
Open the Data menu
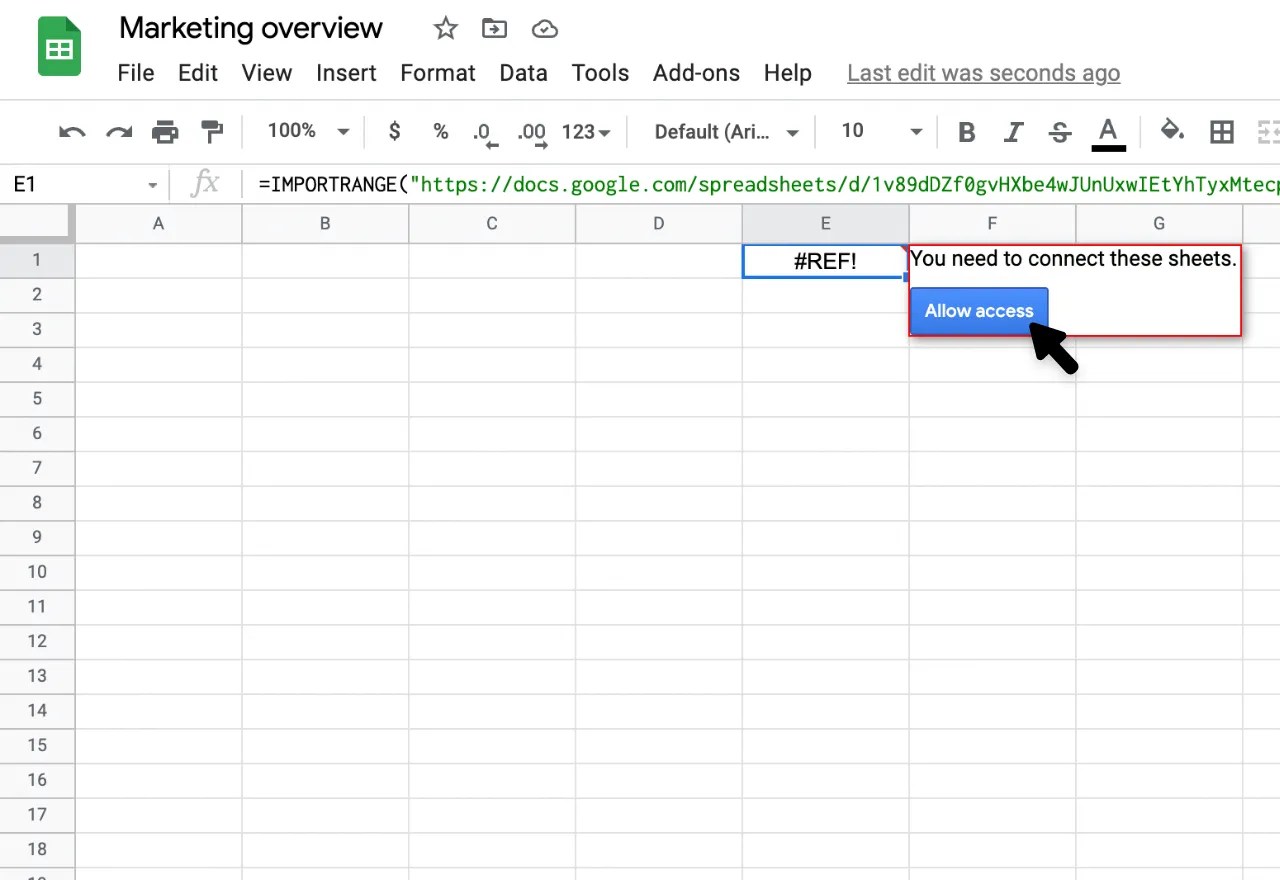tap(523, 72)
